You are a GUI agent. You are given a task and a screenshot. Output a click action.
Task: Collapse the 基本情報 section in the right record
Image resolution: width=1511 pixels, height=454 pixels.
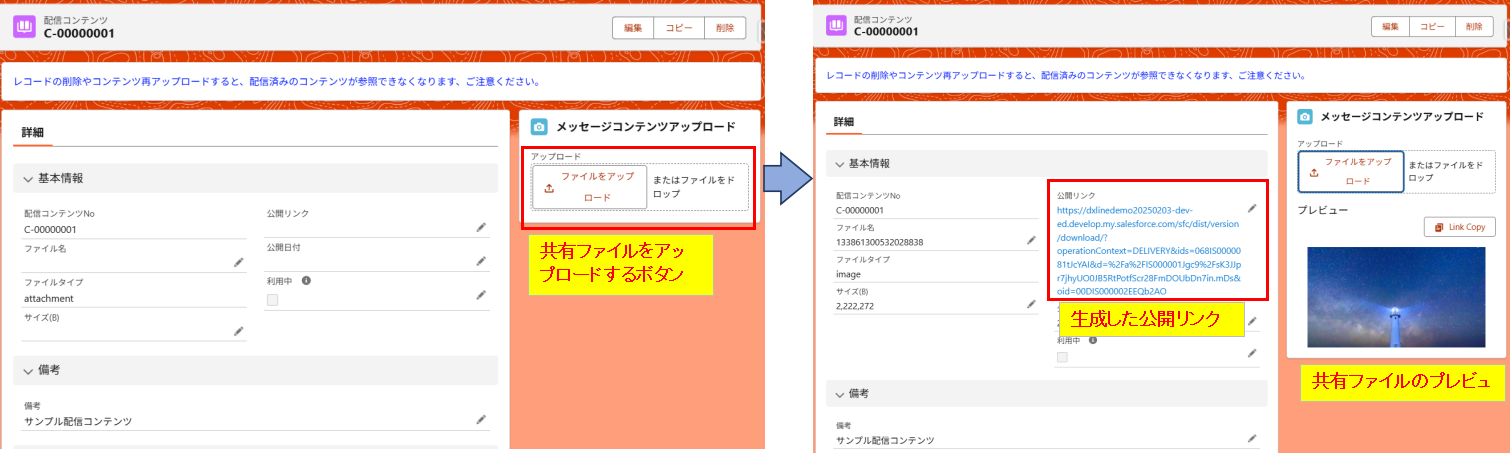click(x=839, y=163)
